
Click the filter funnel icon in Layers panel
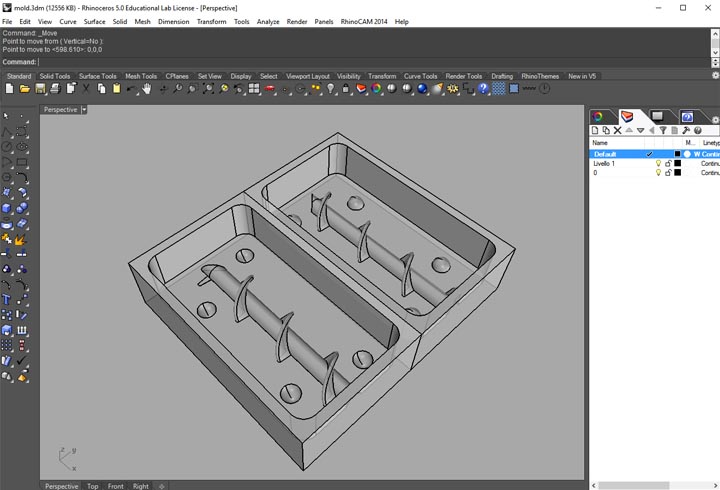point(663,130)
